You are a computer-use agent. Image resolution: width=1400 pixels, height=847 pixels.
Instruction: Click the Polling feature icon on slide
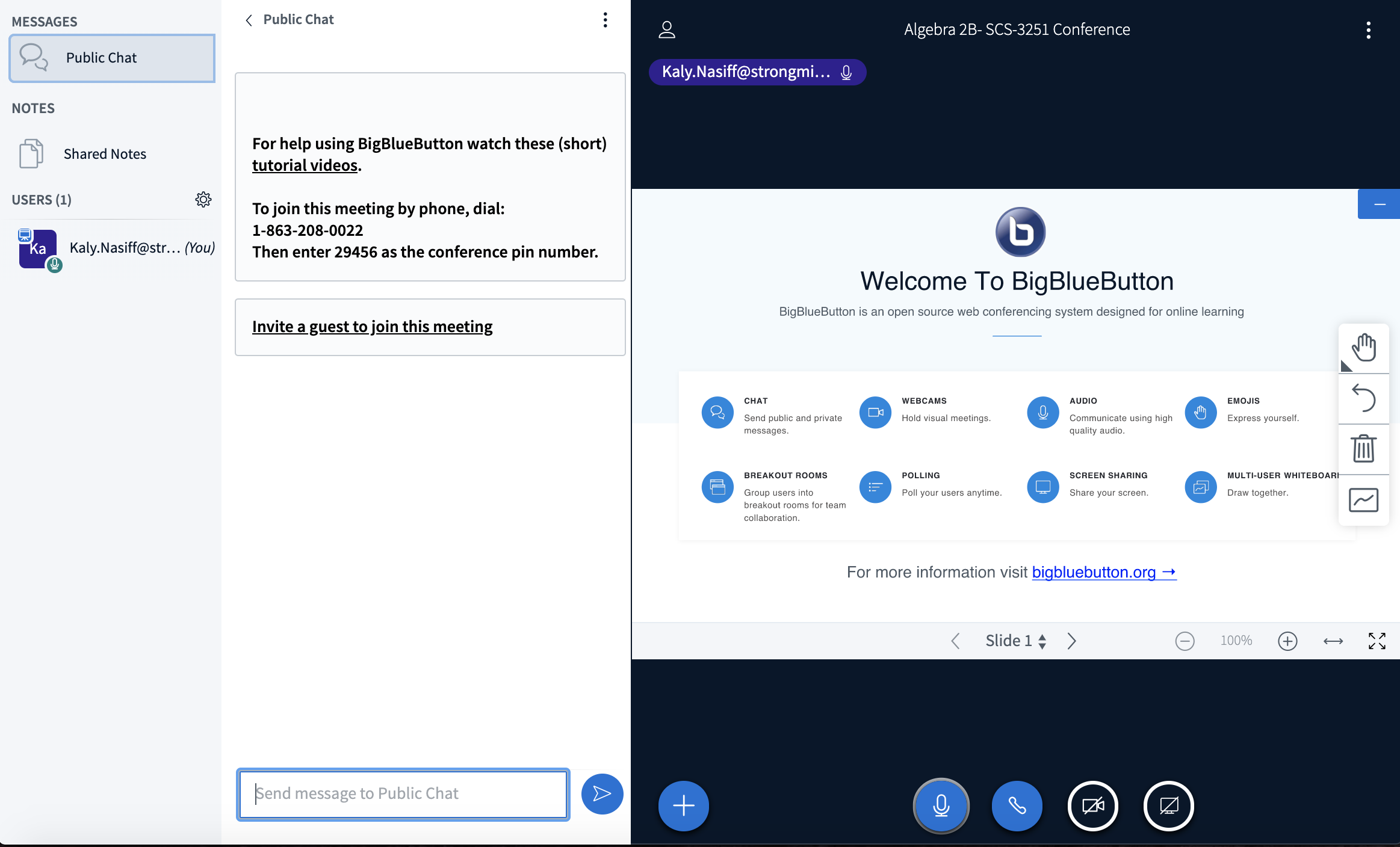[x=875, y=487]
